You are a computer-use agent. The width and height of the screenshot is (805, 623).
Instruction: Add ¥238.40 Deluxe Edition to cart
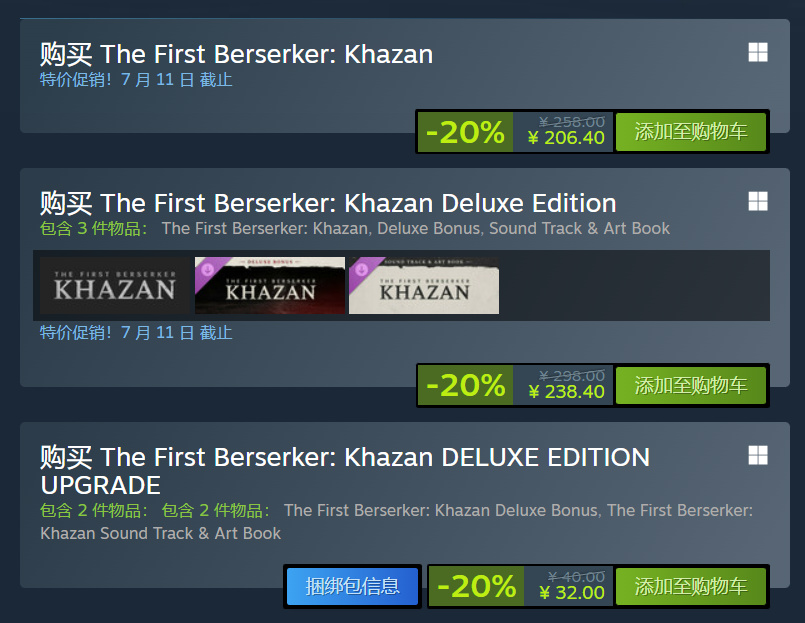(x=690, y=386)
